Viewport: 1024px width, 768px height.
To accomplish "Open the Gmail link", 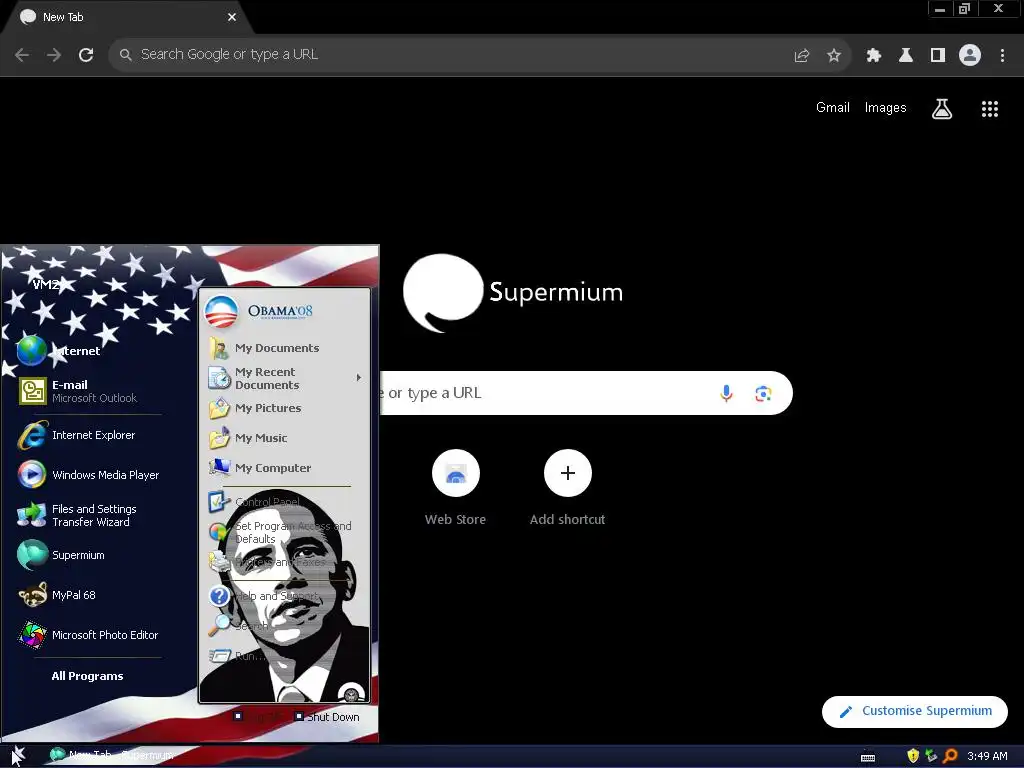I will click(833, 108).
